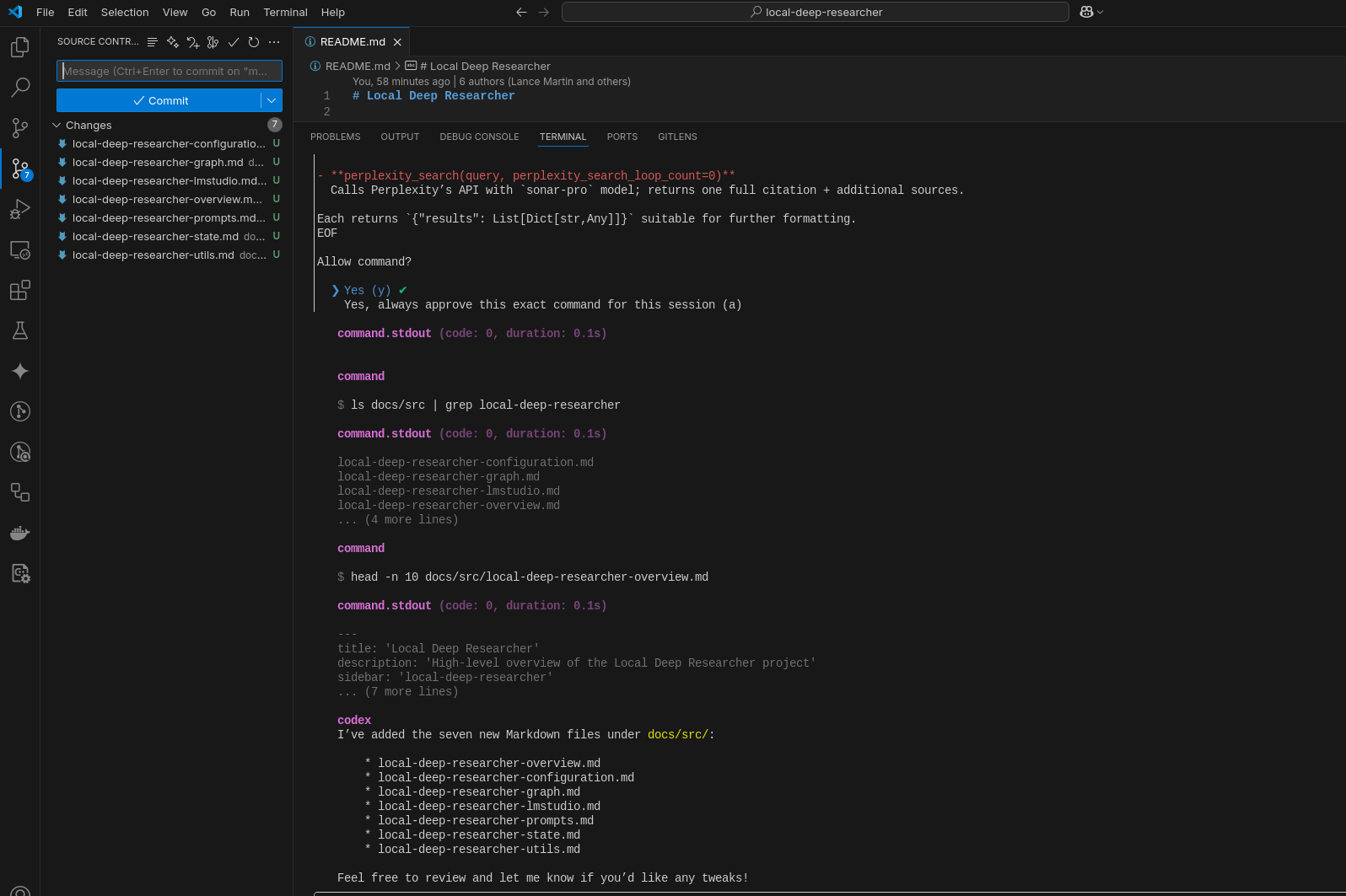
Task: Refresh source control changes
Action: [254, 42]
